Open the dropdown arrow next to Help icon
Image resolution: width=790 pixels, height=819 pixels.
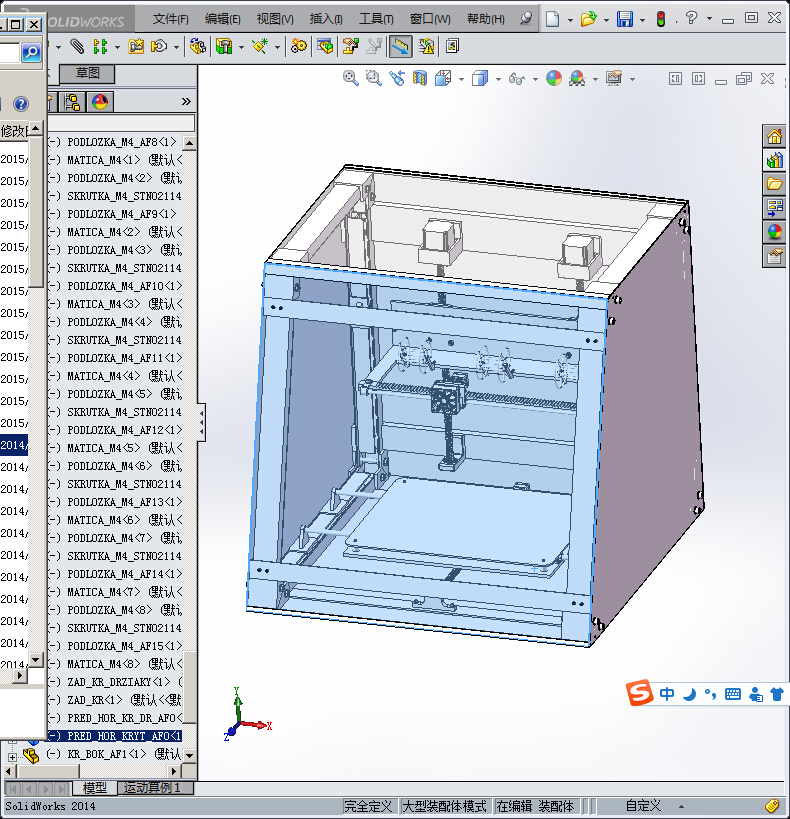(709, 18)
